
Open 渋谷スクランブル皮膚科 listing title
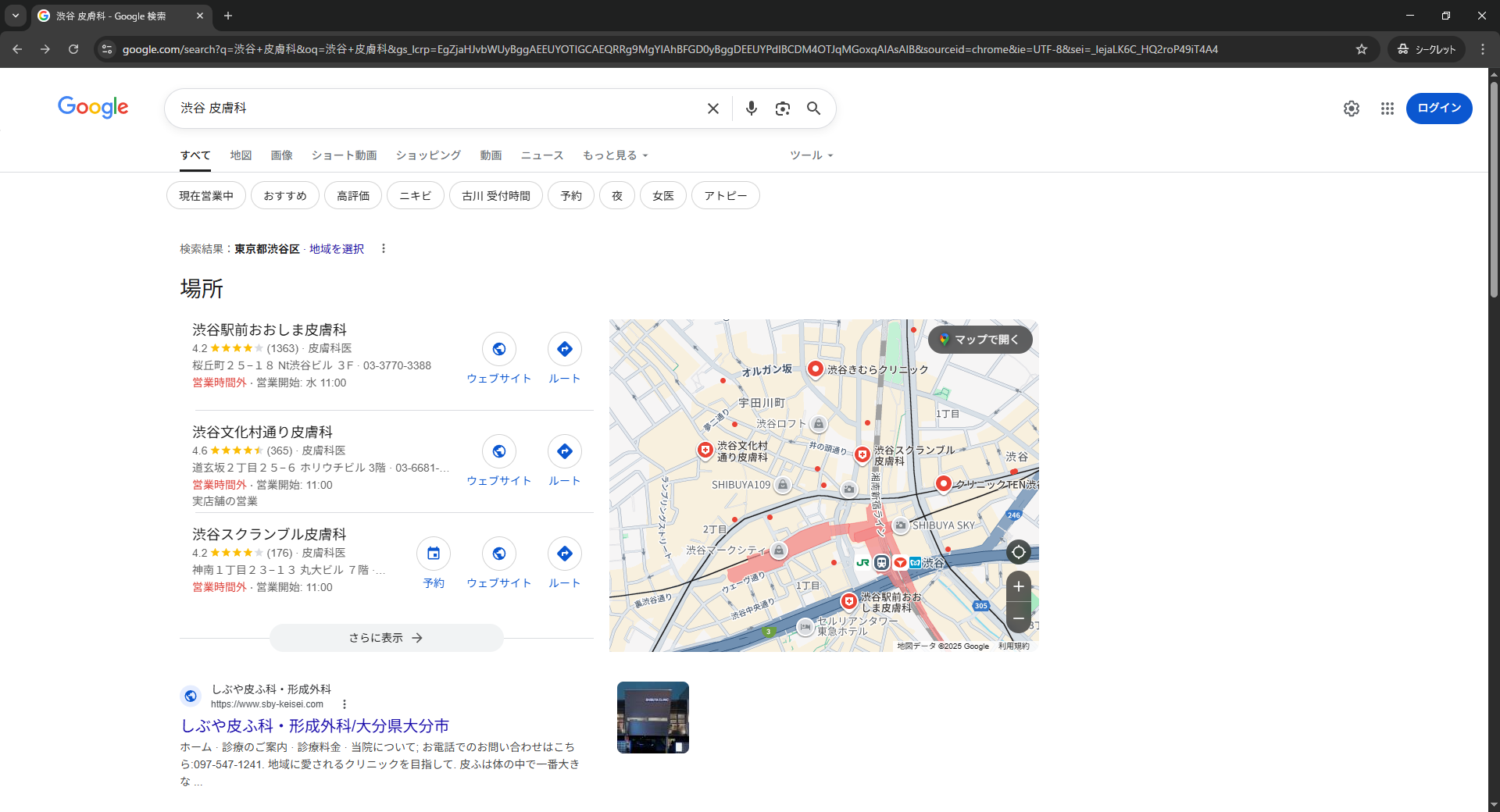click(x=270, y=534)
